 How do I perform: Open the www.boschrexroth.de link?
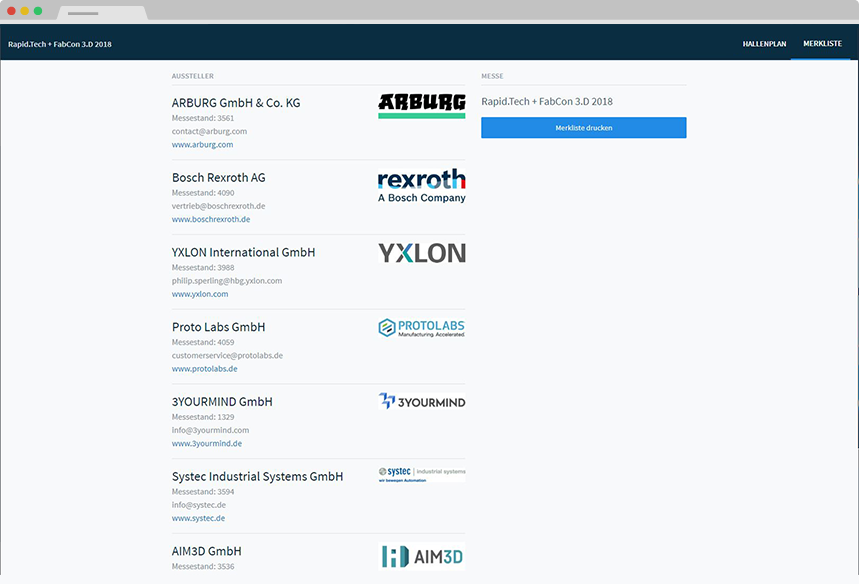tap(211, 219)
